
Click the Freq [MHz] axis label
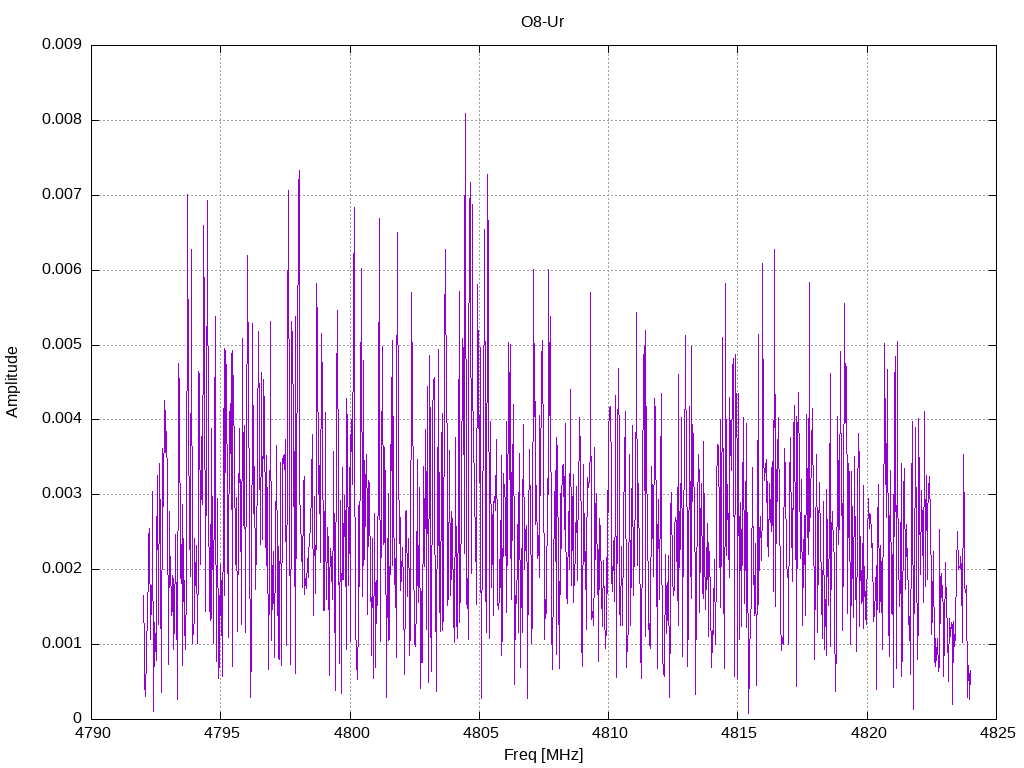coord(543,755)
